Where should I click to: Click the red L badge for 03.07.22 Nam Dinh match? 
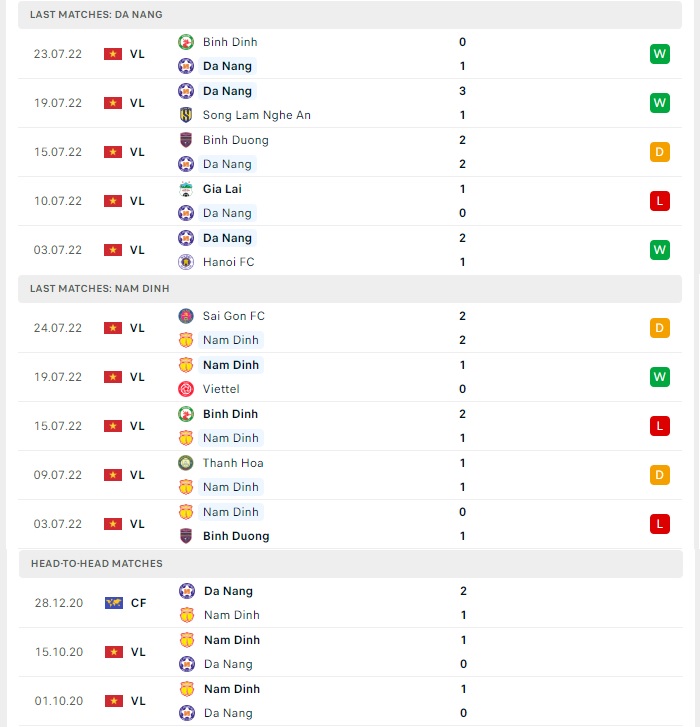click(x=660, y=524)
